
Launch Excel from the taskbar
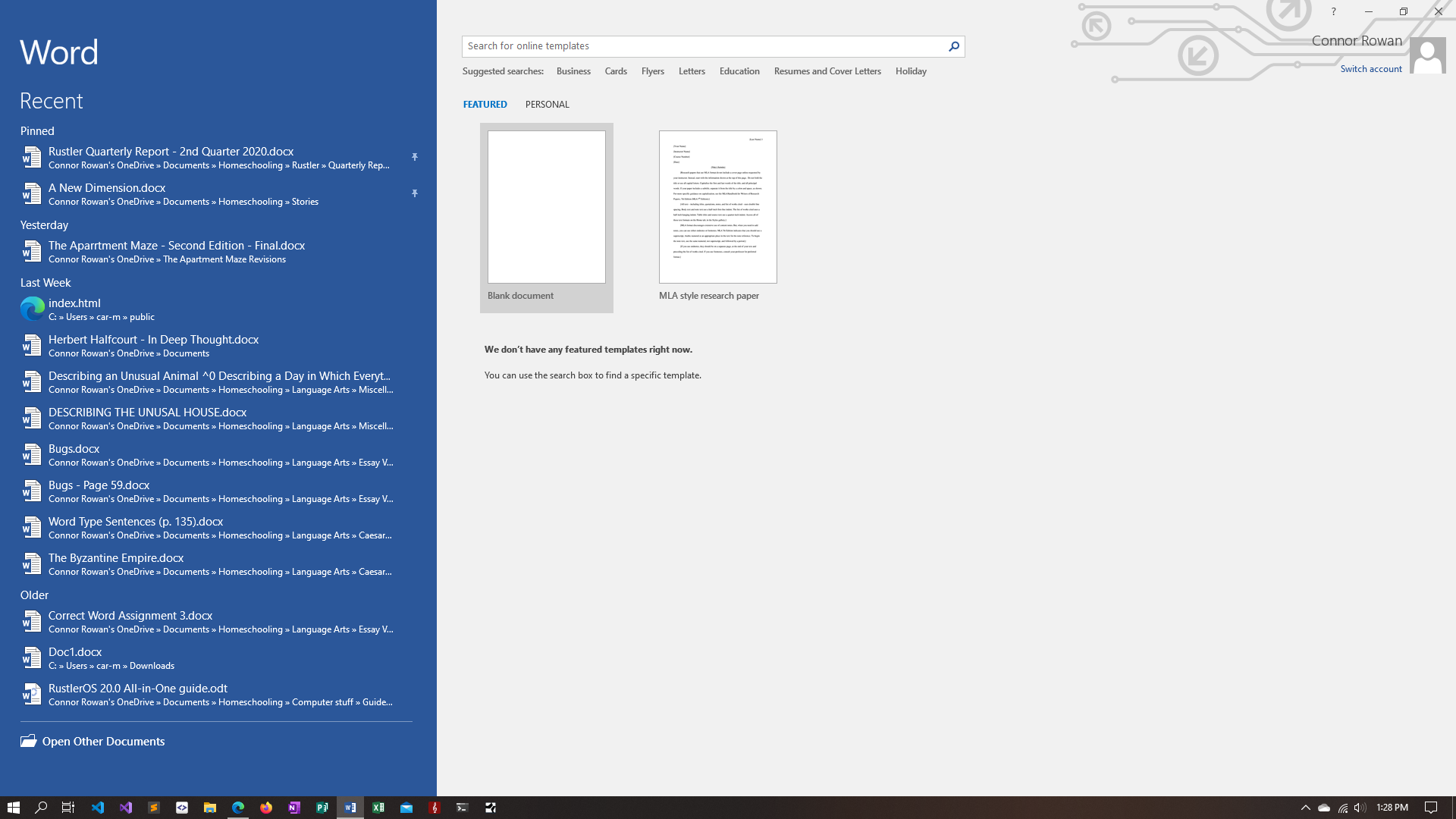(x=378, y=808)
